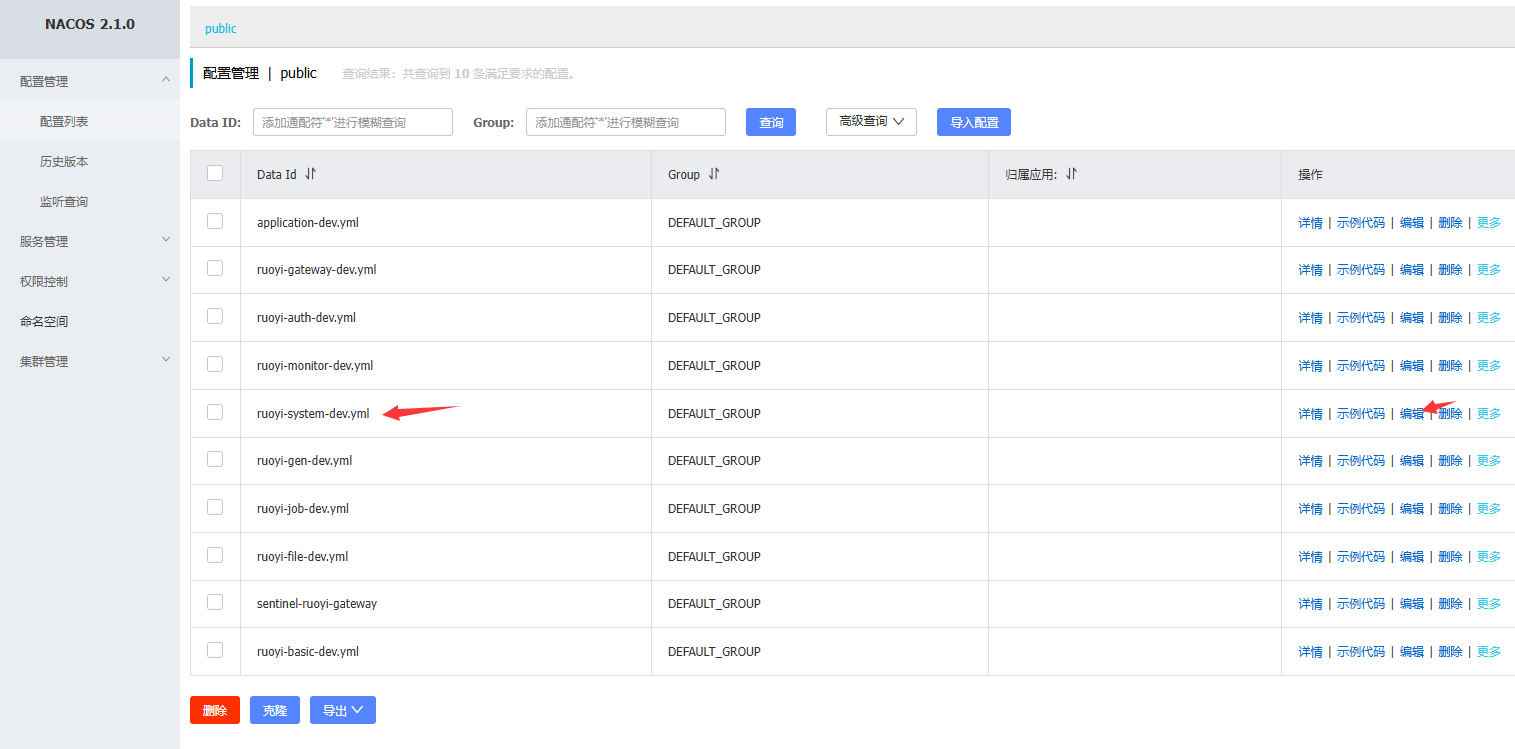Expand the 服务管理 sidebar section
The height and width of the screenshot is (749, 1515).
coord(90,241)
